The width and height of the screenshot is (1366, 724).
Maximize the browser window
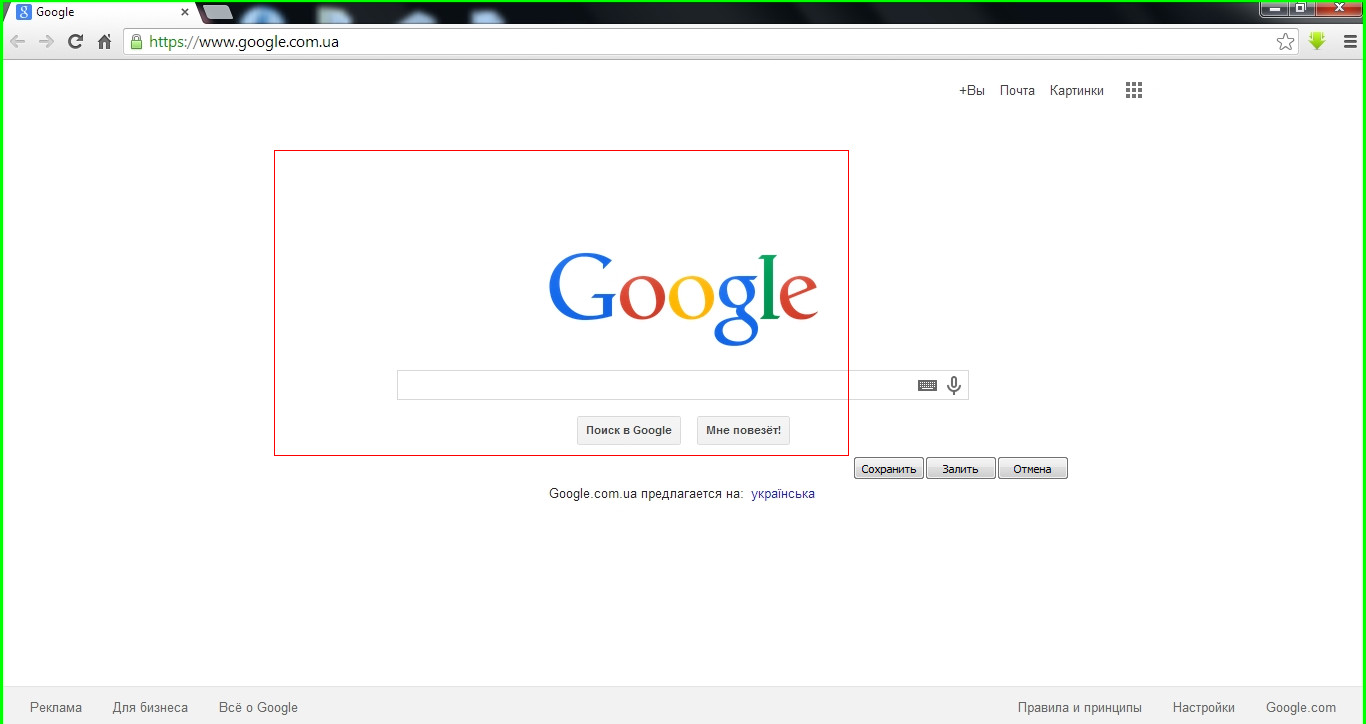click(1300, 8)
